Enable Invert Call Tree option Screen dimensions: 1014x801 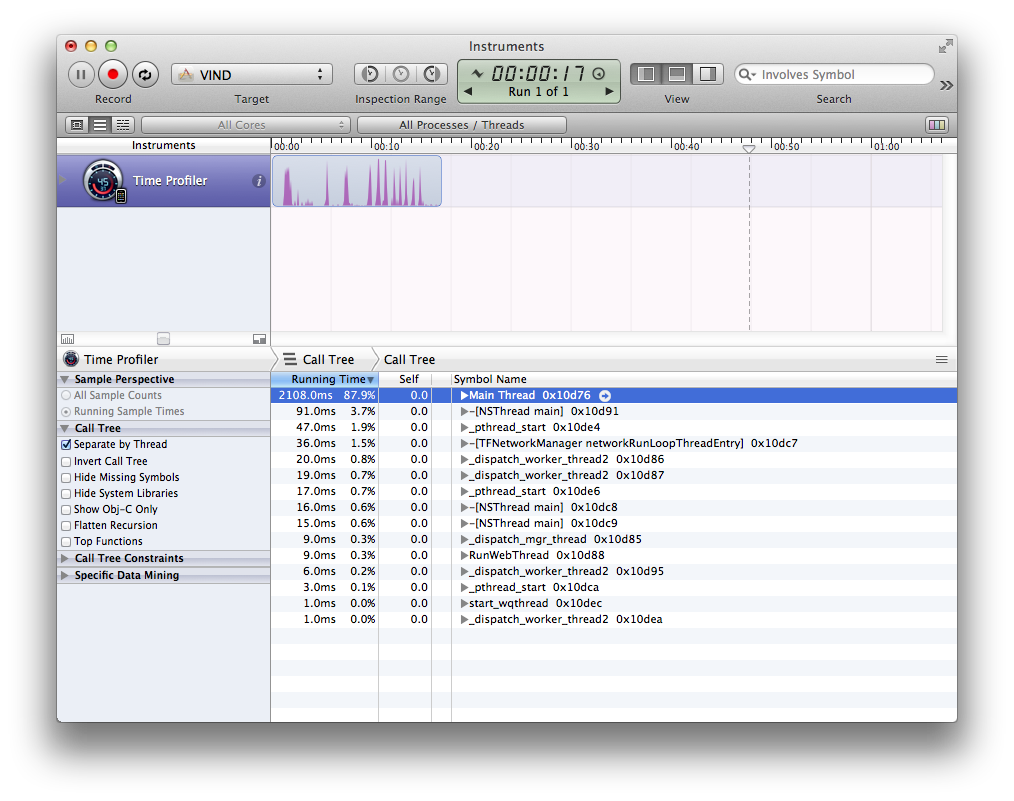pyautogui.click(x=66, y=462)
